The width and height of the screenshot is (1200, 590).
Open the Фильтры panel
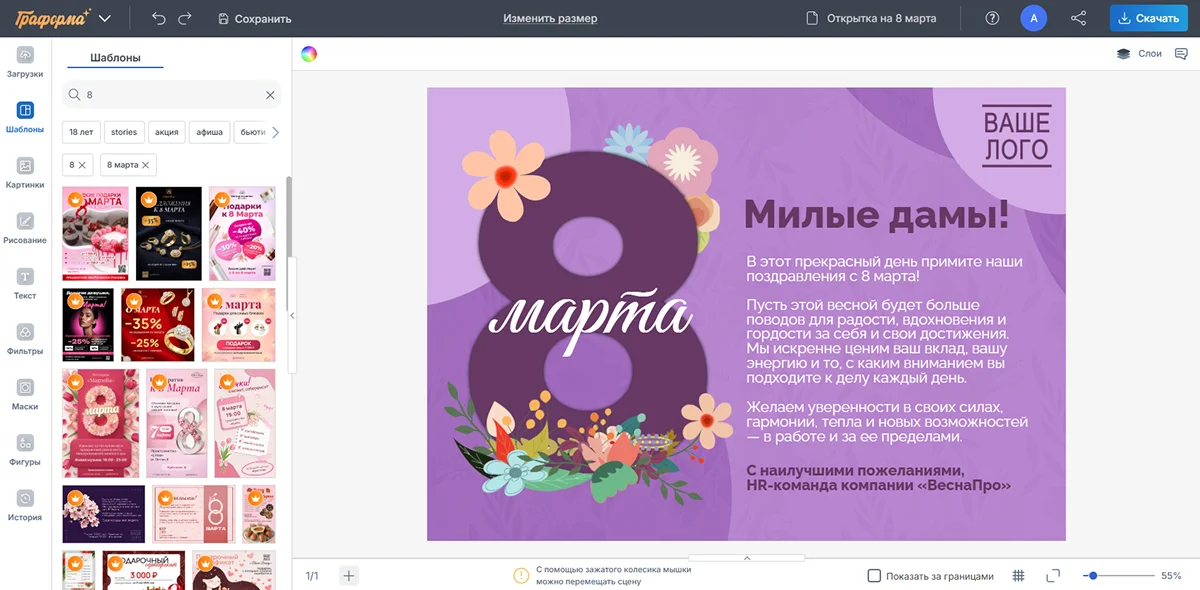tap(25, 339)
